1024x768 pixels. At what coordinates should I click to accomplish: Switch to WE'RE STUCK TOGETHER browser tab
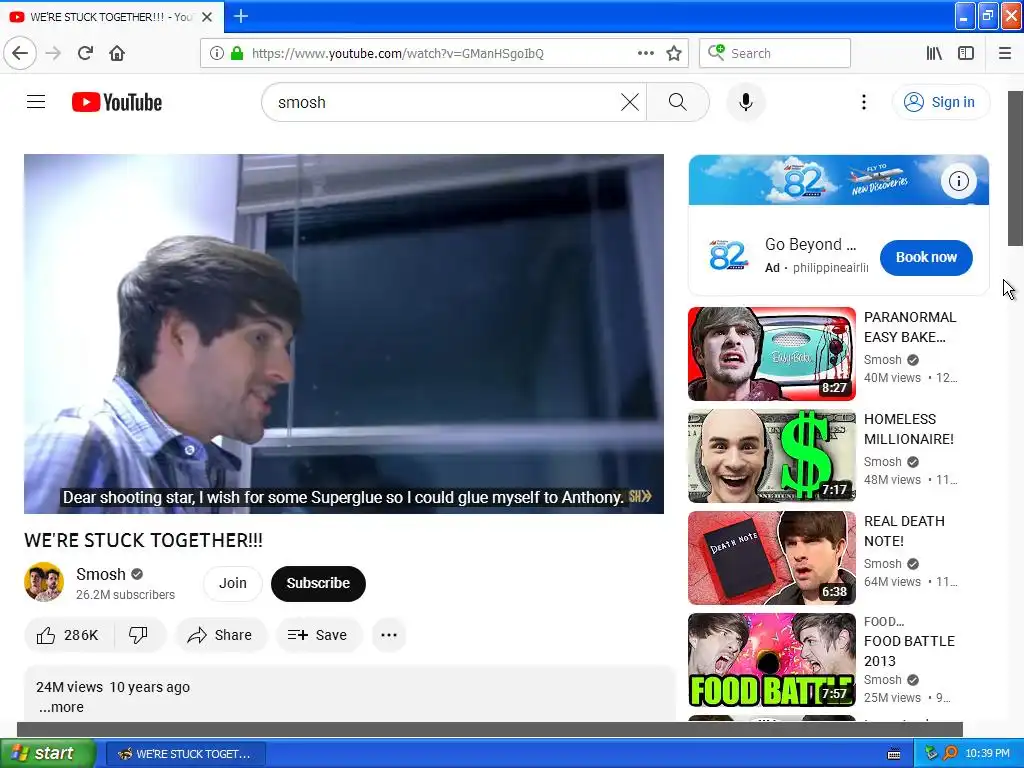pos(111,17)
